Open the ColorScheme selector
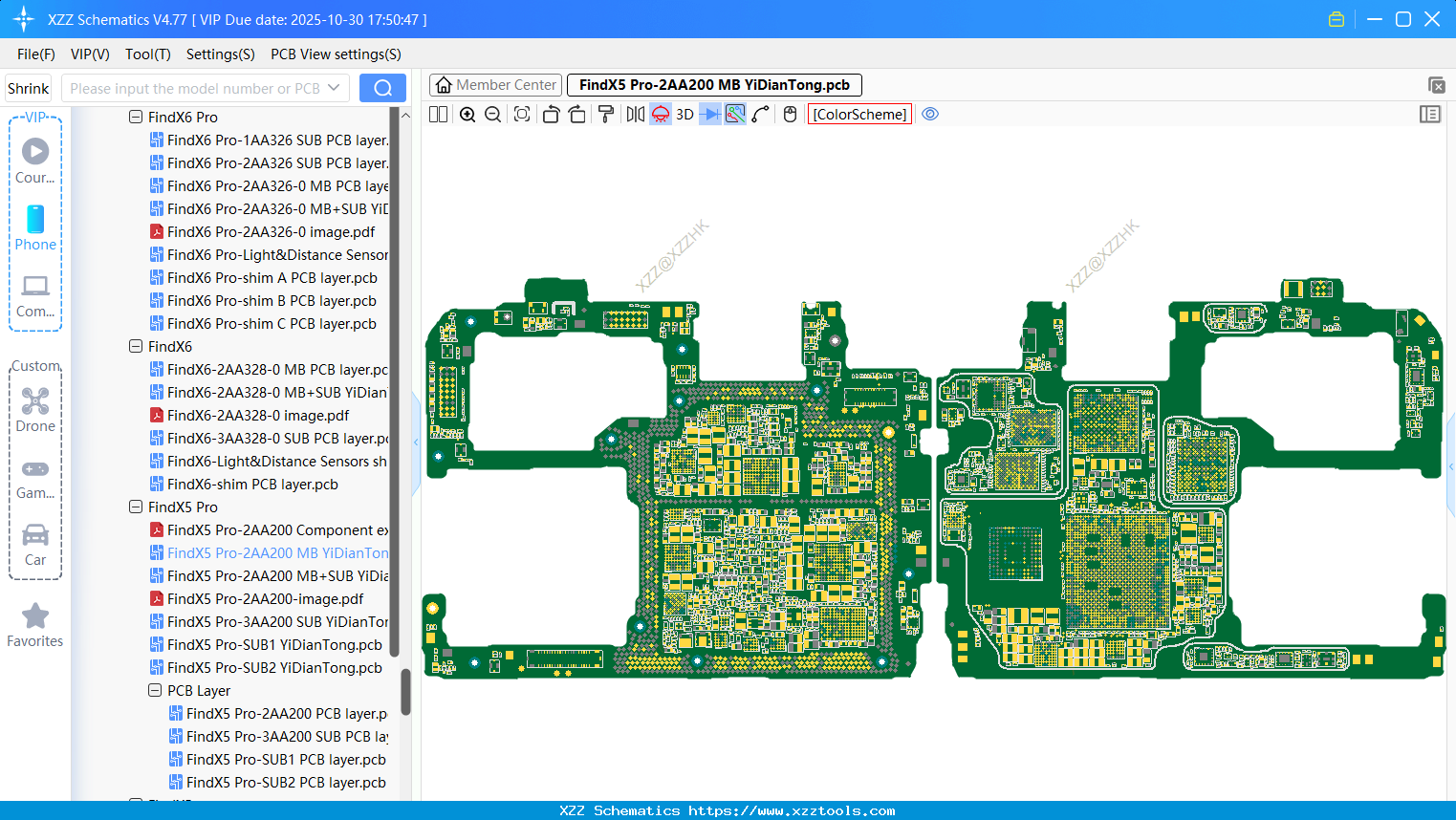1456x820 pixels. [x=858, y=113]
